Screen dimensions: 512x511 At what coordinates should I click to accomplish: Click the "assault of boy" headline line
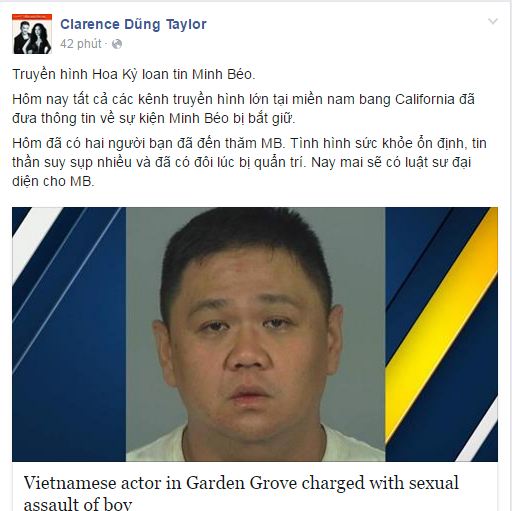(x=78, y=503)
